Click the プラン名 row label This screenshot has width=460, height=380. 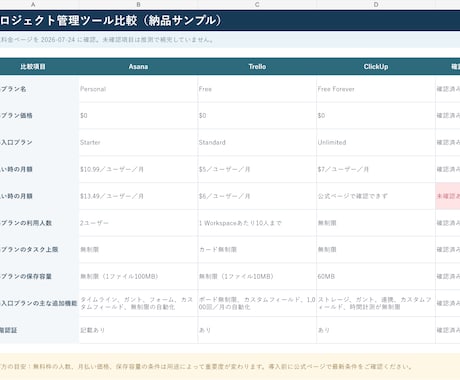pyautogui.click(x=39, y=89)
